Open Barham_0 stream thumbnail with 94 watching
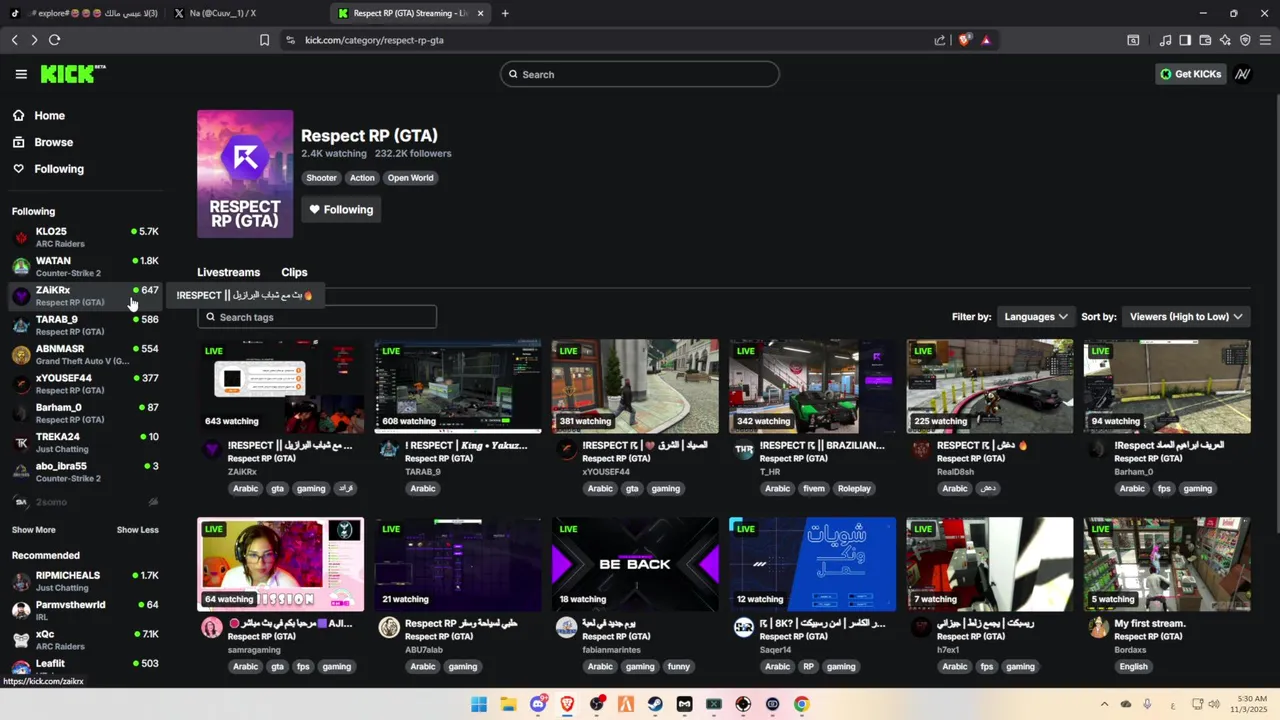Viewport: 1280px width, 720px height. [x=1167, y=386]
